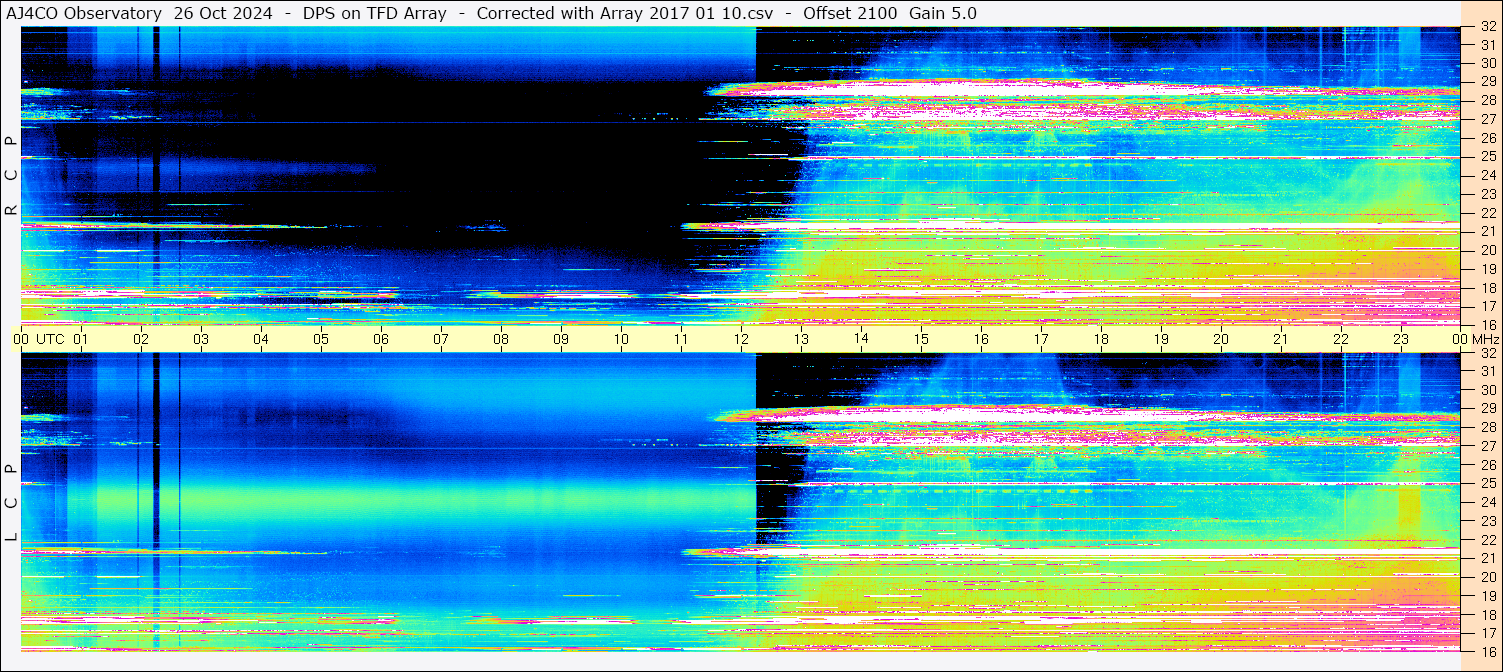Pick the 25 MHz label of LCP plot
Screen dimensions: 1503x672
1487,484
